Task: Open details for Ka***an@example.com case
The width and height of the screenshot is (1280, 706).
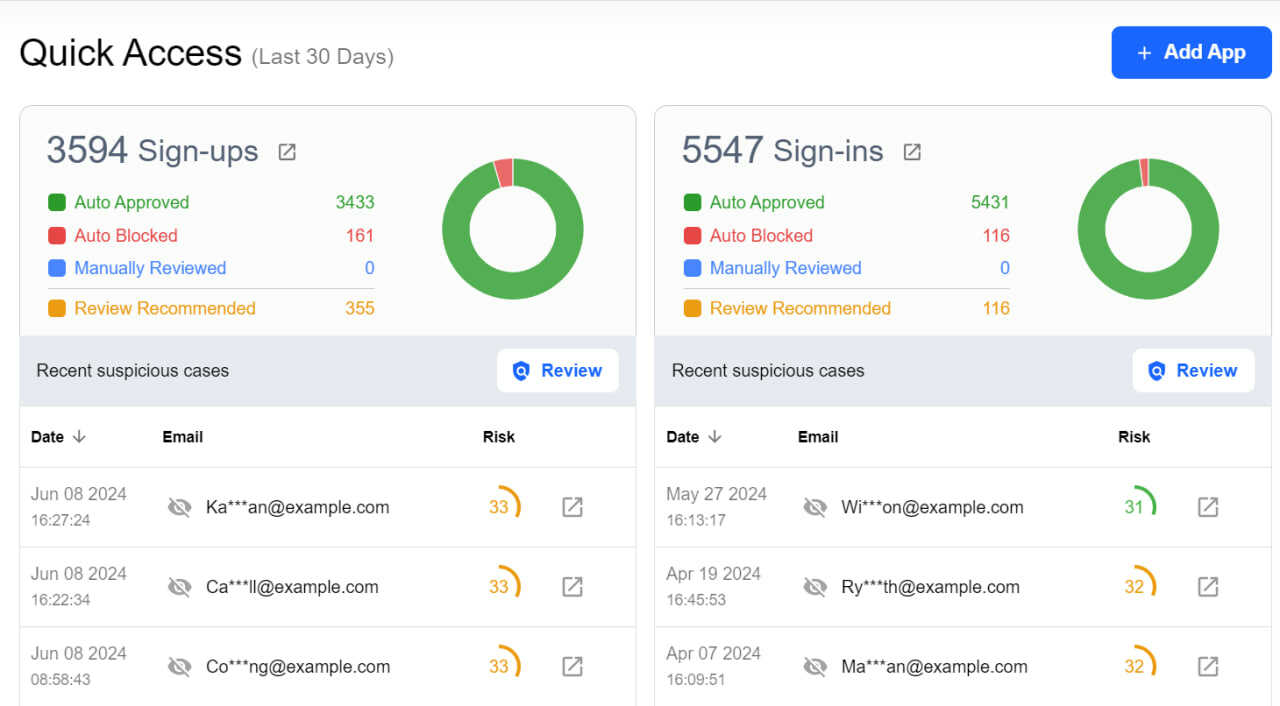Action: tap(572, 507)
